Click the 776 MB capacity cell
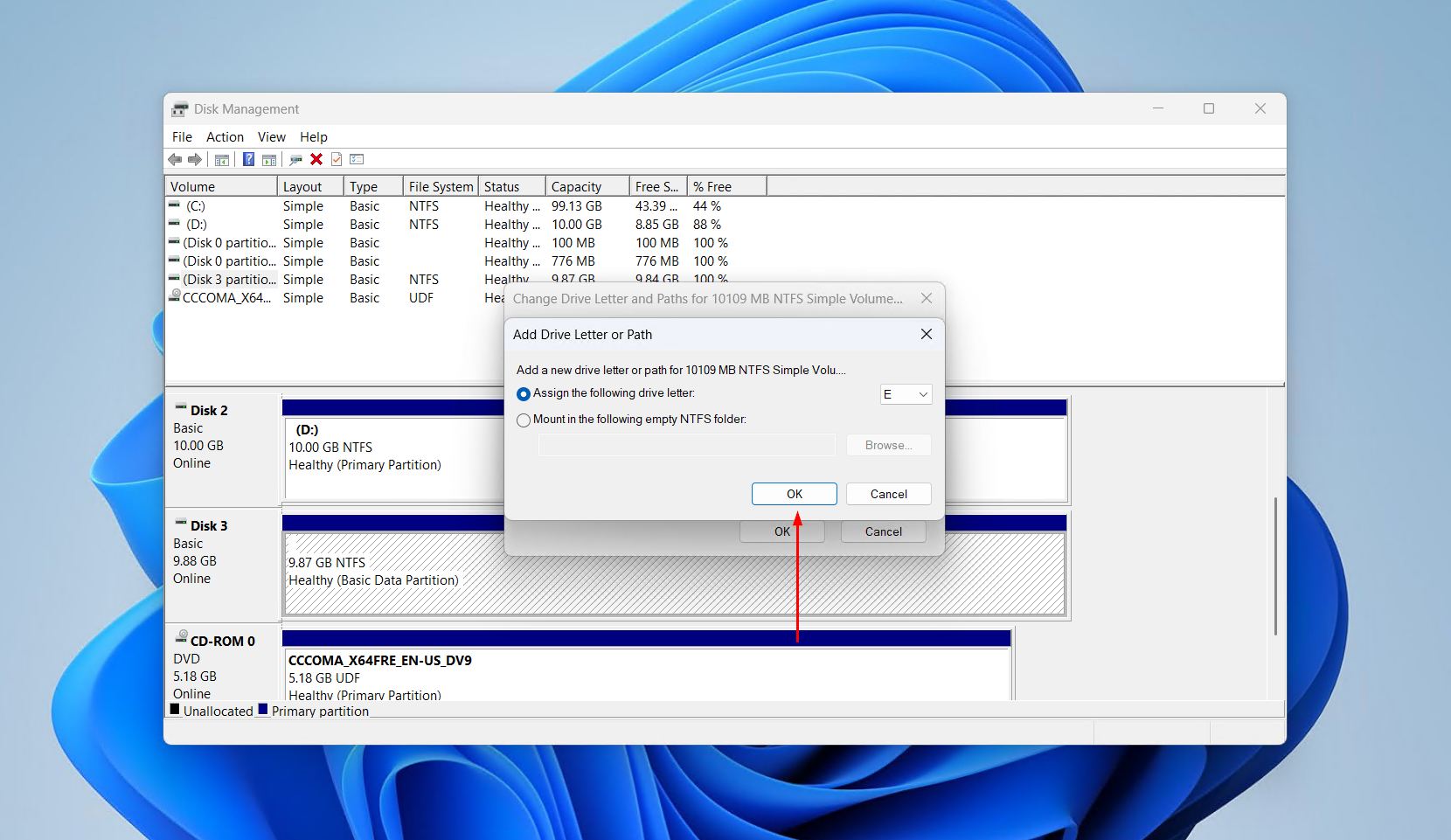Image resolution: width=1451 pixels, height=840 pixels. [573, 260]
